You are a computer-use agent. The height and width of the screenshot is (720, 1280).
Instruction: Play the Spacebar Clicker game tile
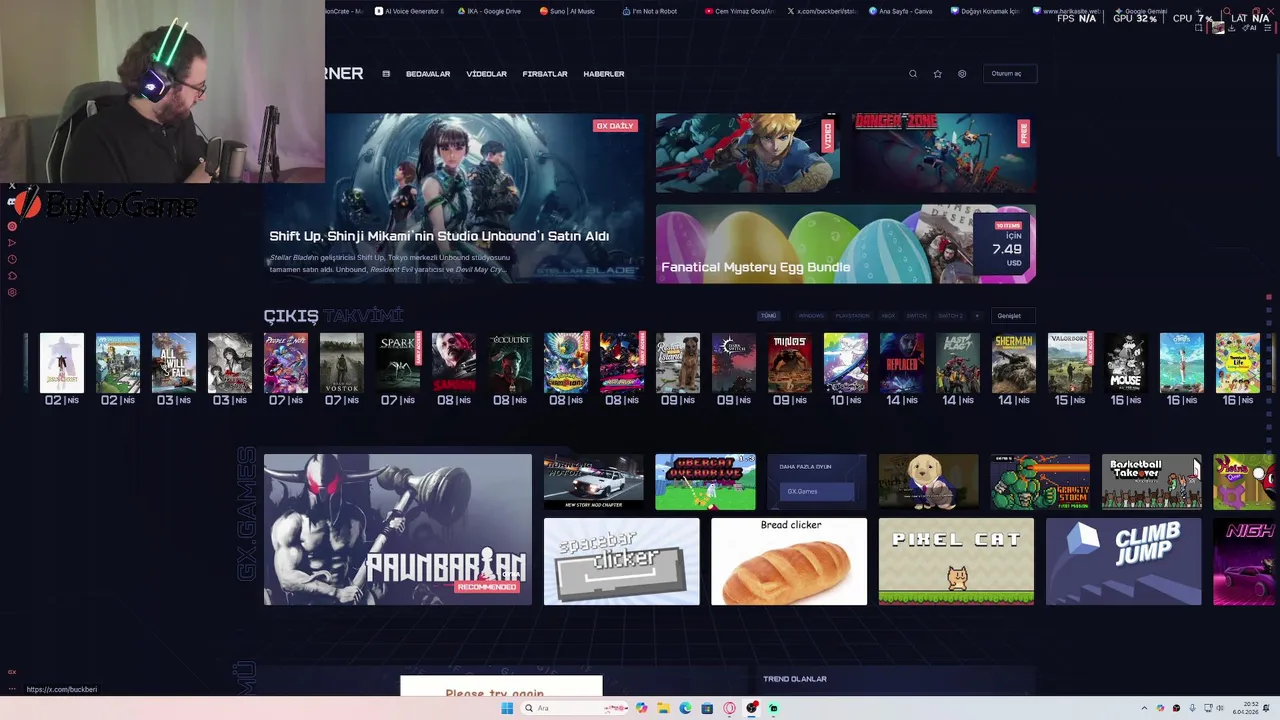pyautogui.click(x=621, y=561)
